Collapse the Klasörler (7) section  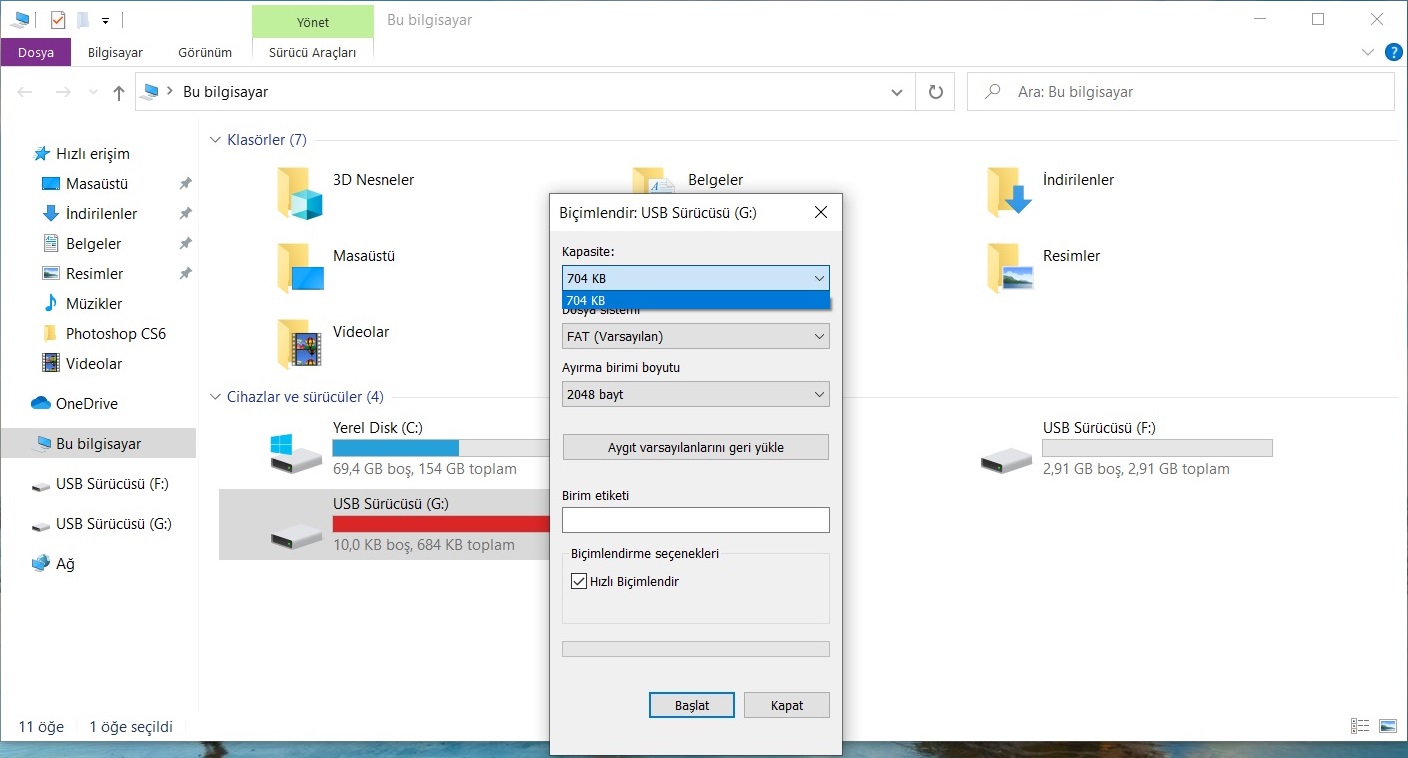[x=215, y=140]
